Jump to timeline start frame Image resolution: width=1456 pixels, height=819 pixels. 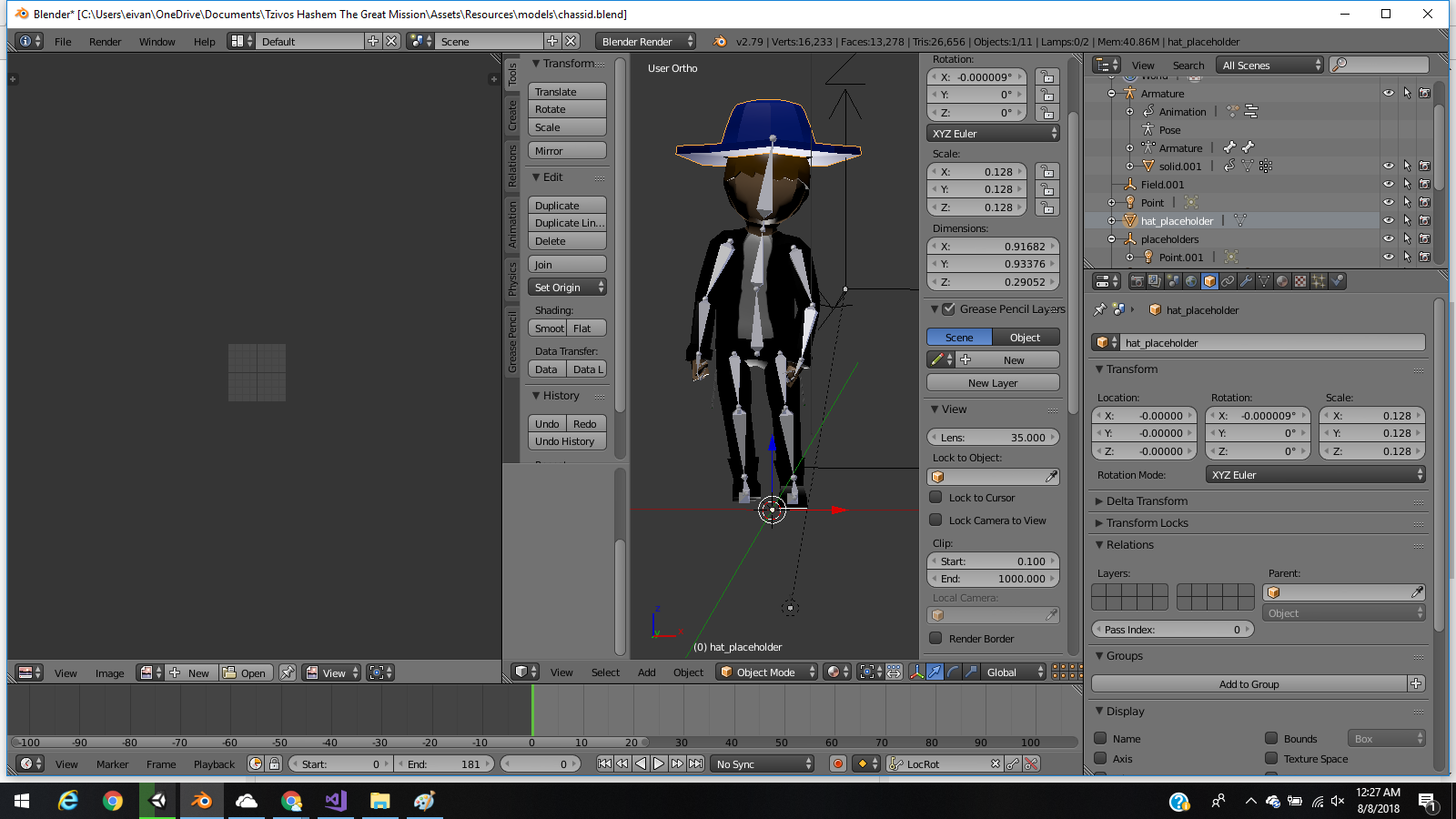[x=604, y=763]
